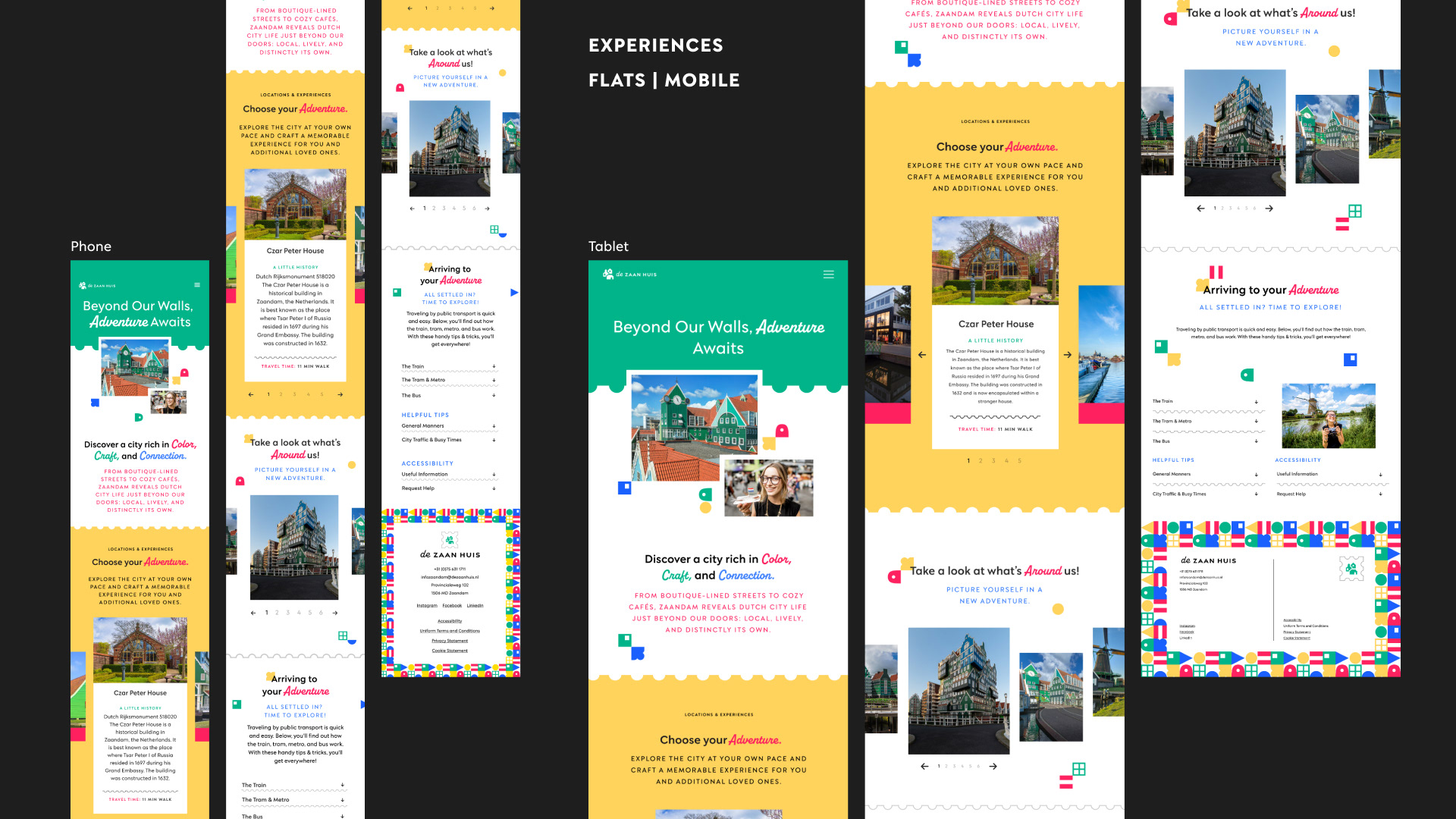The width and height of the screenshot is (1456, 819).
Task: Click right arrow beside tablet Czar Peter House card
Action: (x=1067, y=355)
